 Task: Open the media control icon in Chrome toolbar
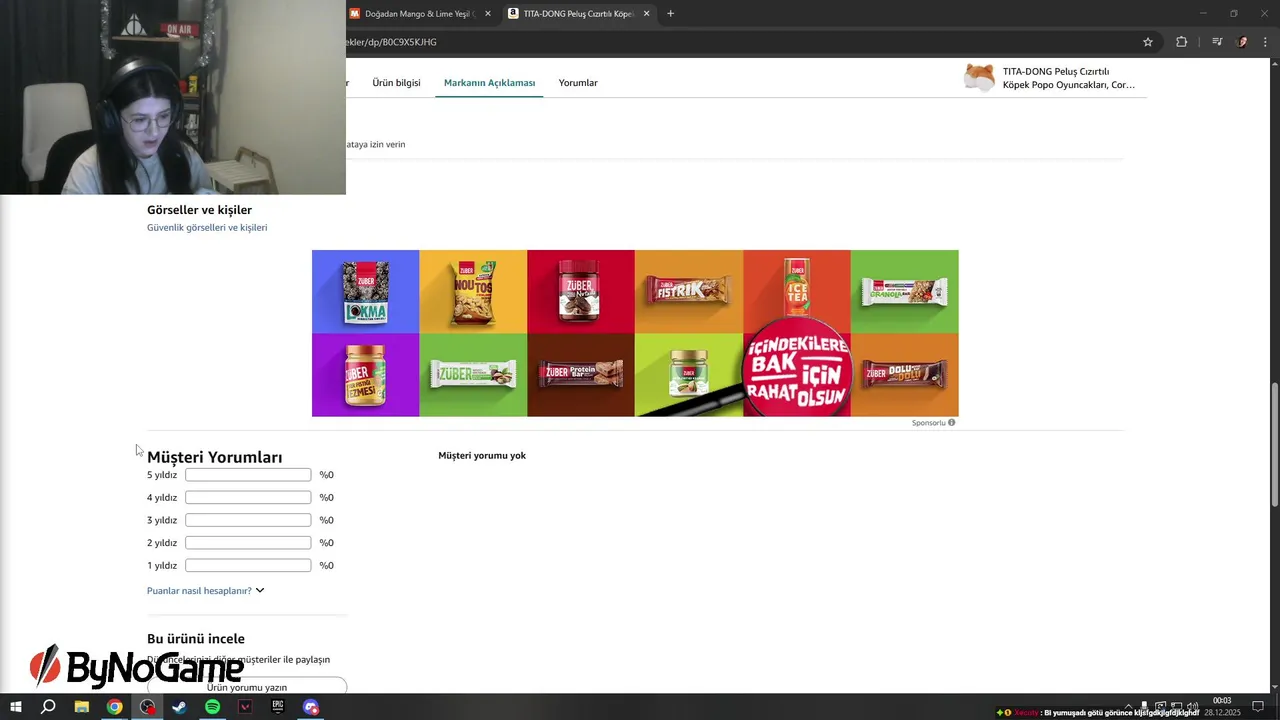tap(1217, 42)
